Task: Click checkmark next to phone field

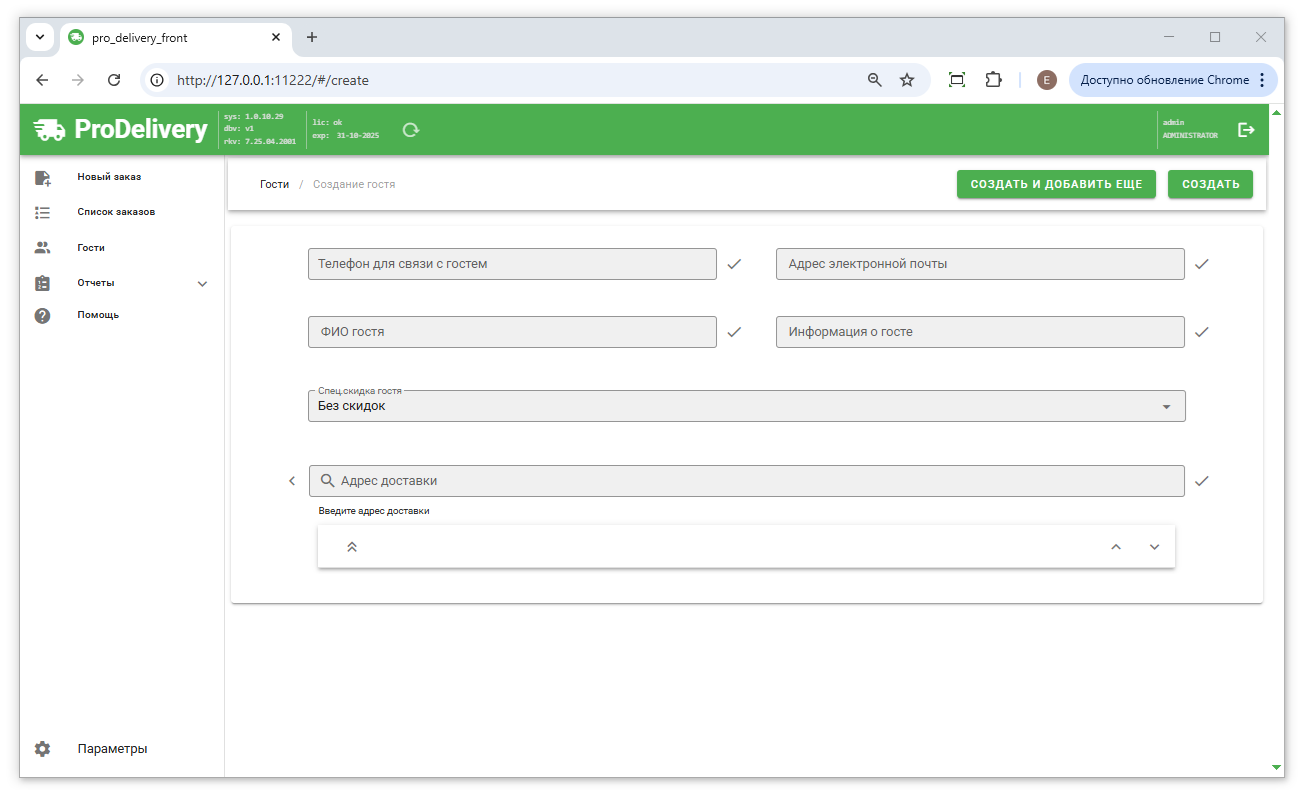Action: (x=734, y=264)
